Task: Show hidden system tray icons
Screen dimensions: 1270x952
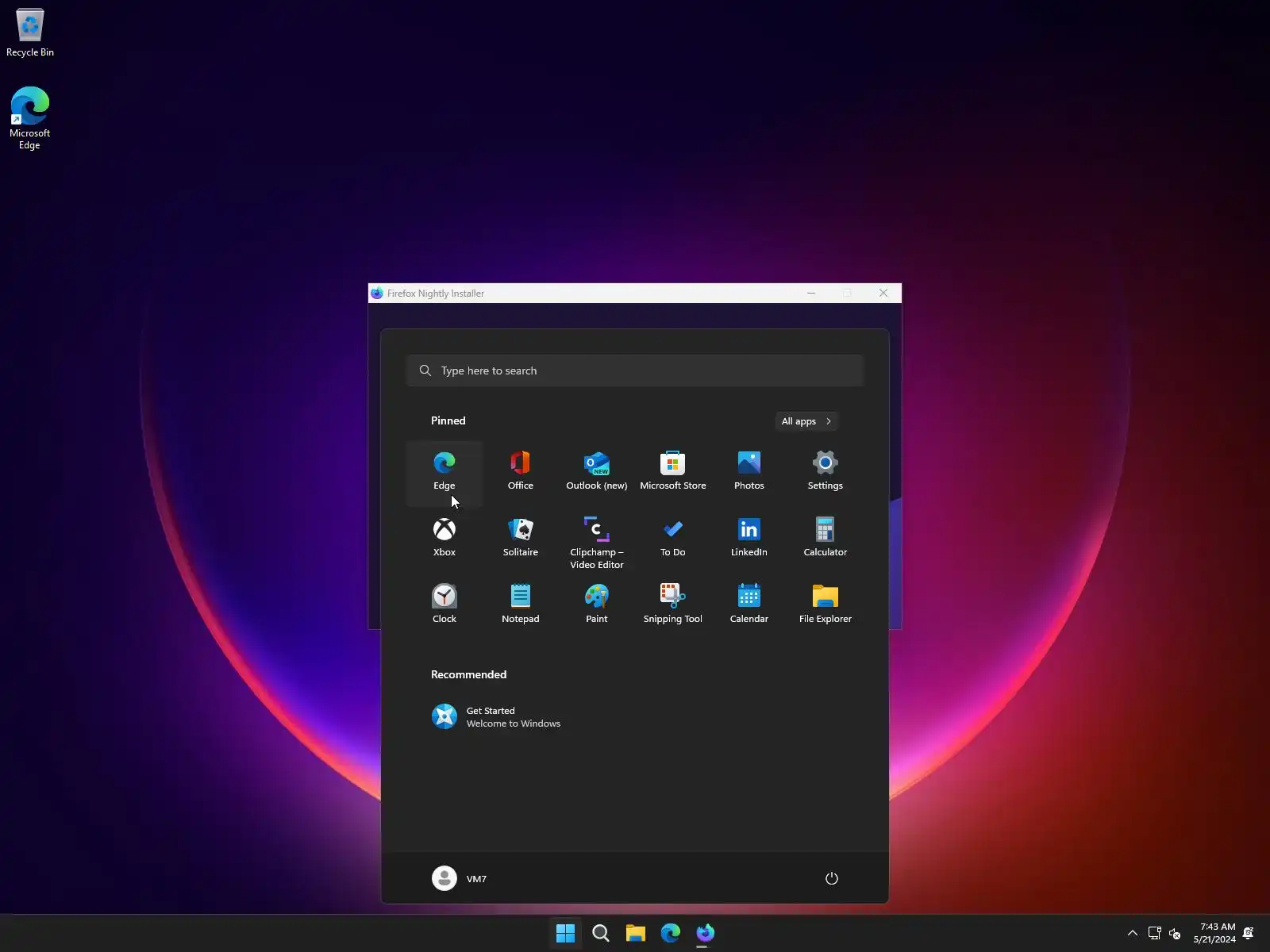Action: click(x=1133, y=933)
